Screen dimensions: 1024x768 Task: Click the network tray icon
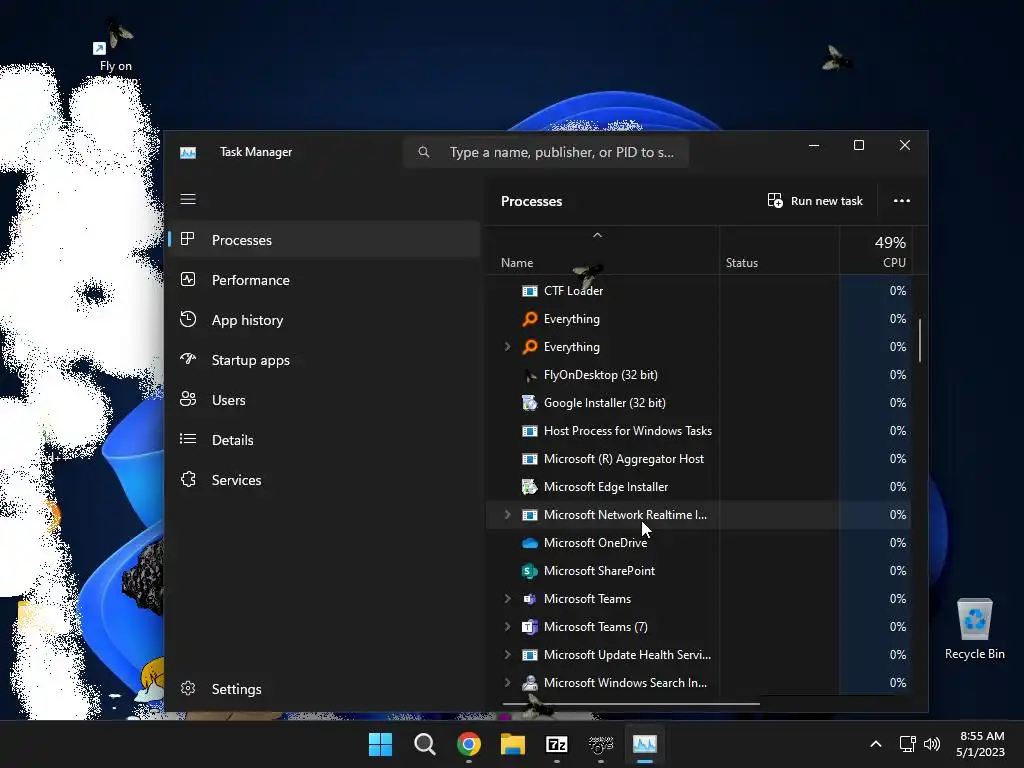point(907,744)
